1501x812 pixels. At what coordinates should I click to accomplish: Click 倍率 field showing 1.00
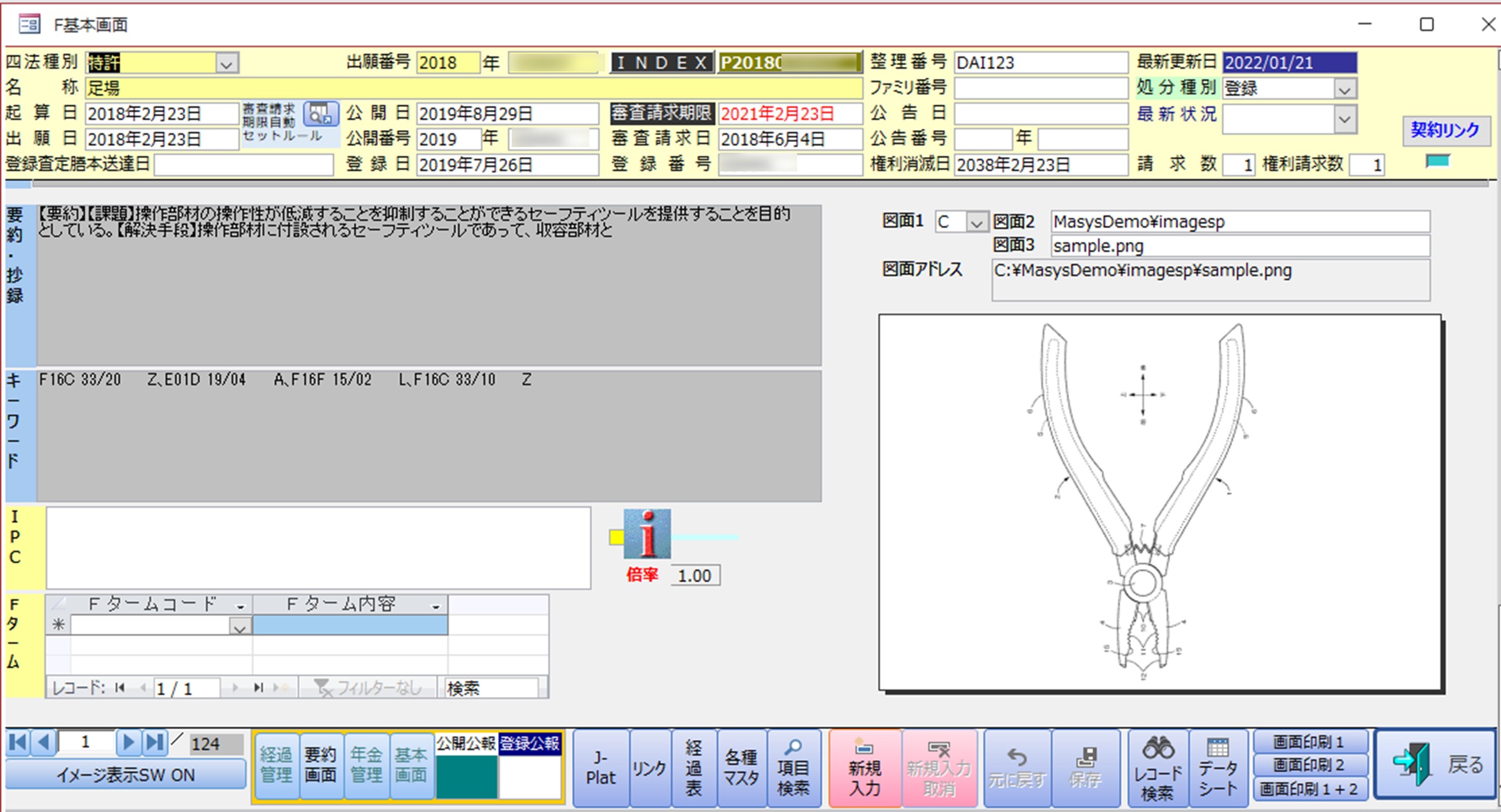(x=695, y=576)
